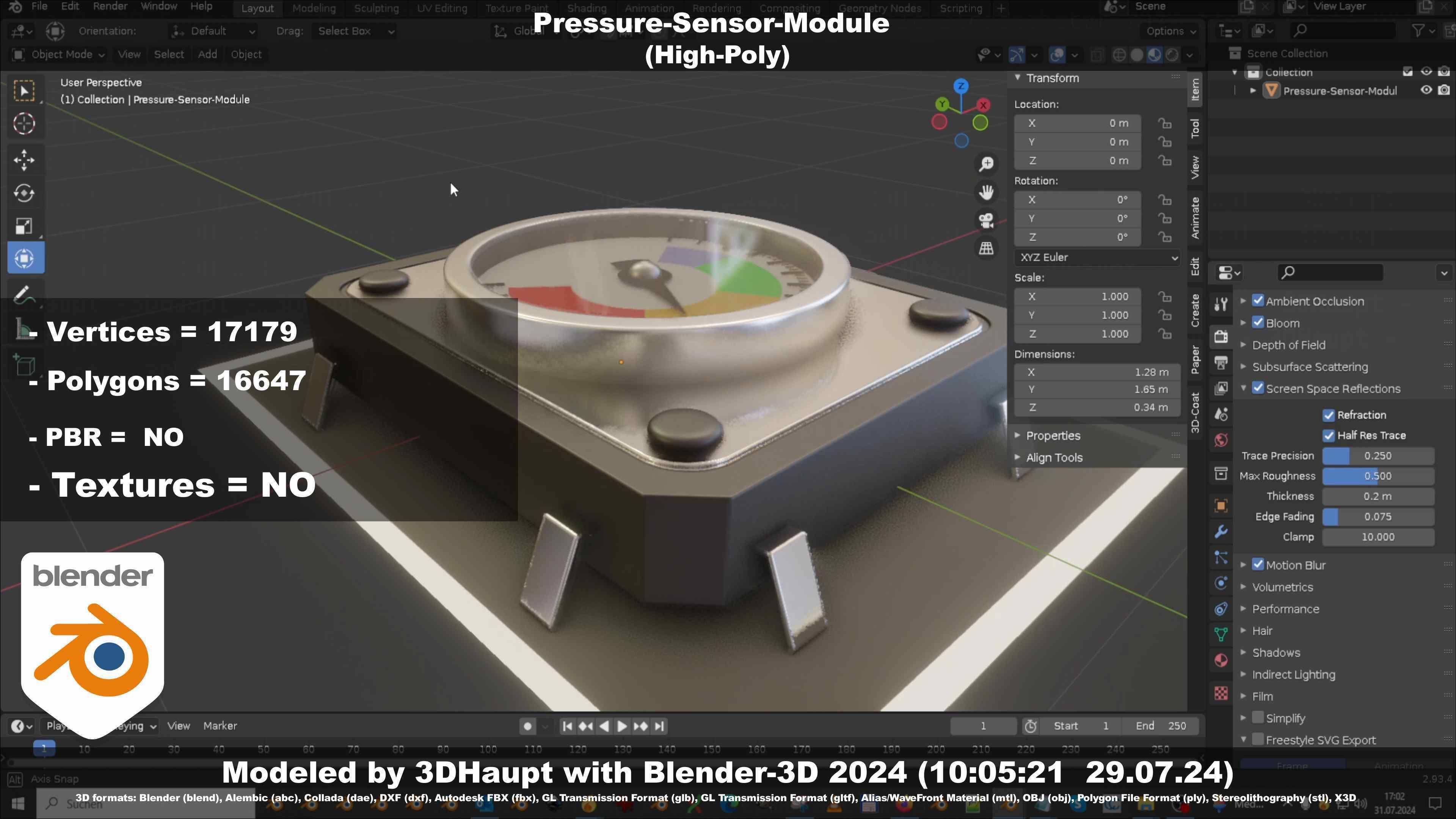The height and width of the screenshot is (819, 1456).
Task: Open the Tool sidebar tab
Action: click(1195, 128)
